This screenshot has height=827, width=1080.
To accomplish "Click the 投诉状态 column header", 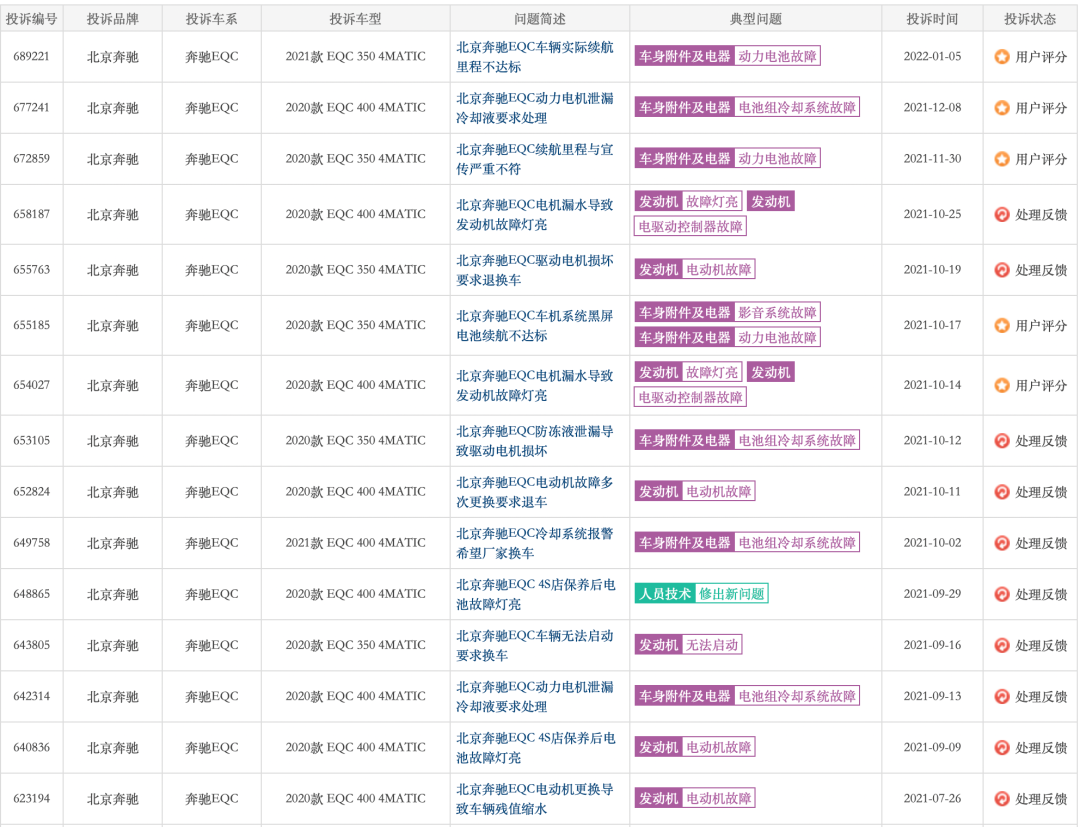I will [x=1030, y=19].
